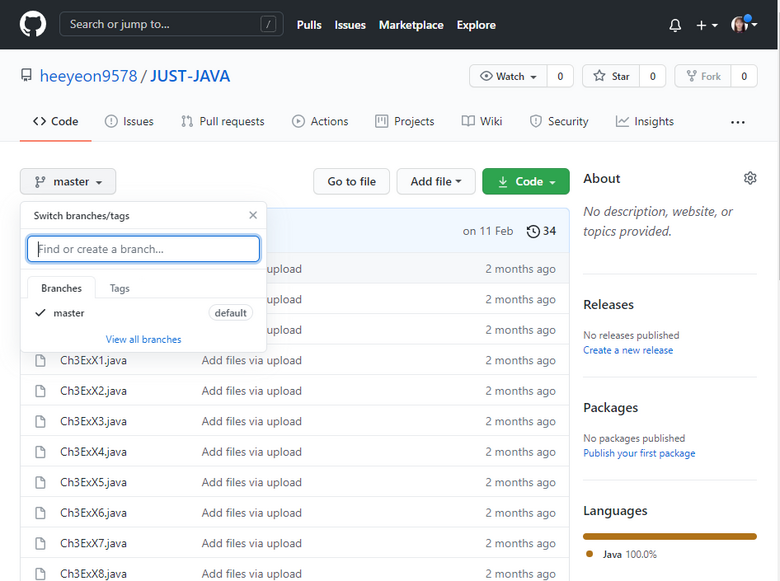
Task: Focus the Search or jump to field
Action: point(171,24)
